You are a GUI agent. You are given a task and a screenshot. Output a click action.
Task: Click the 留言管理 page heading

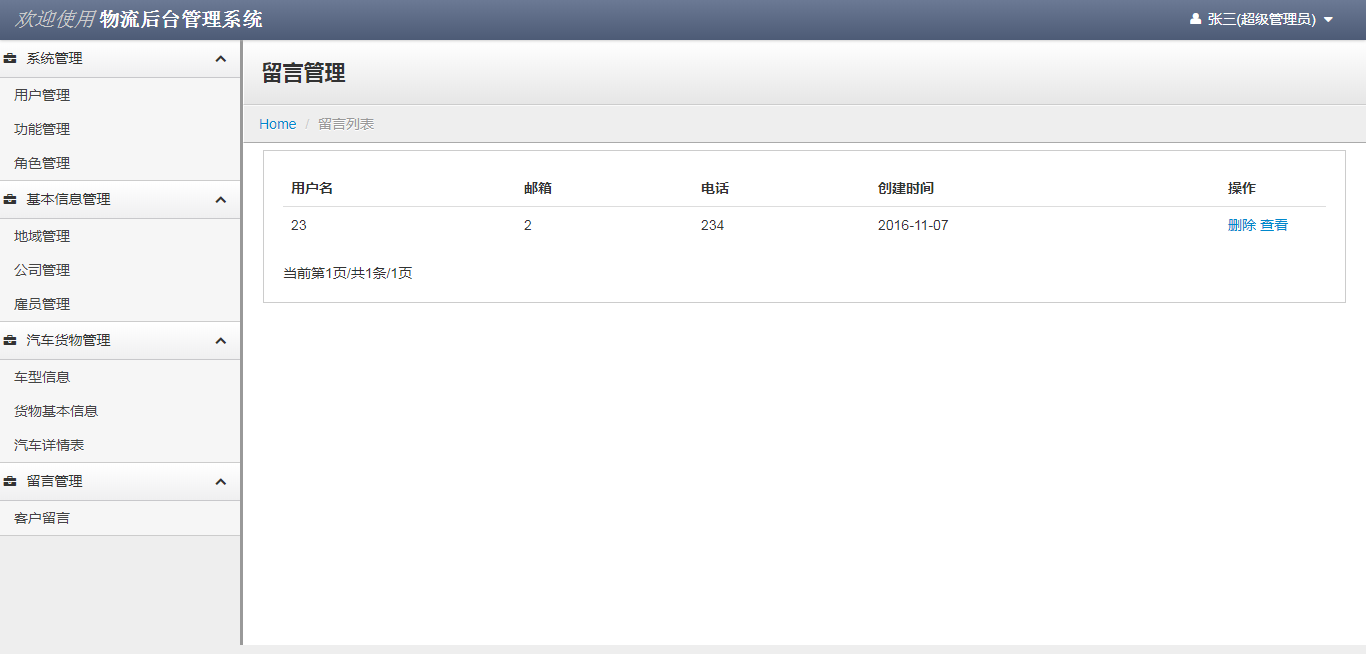303,73
